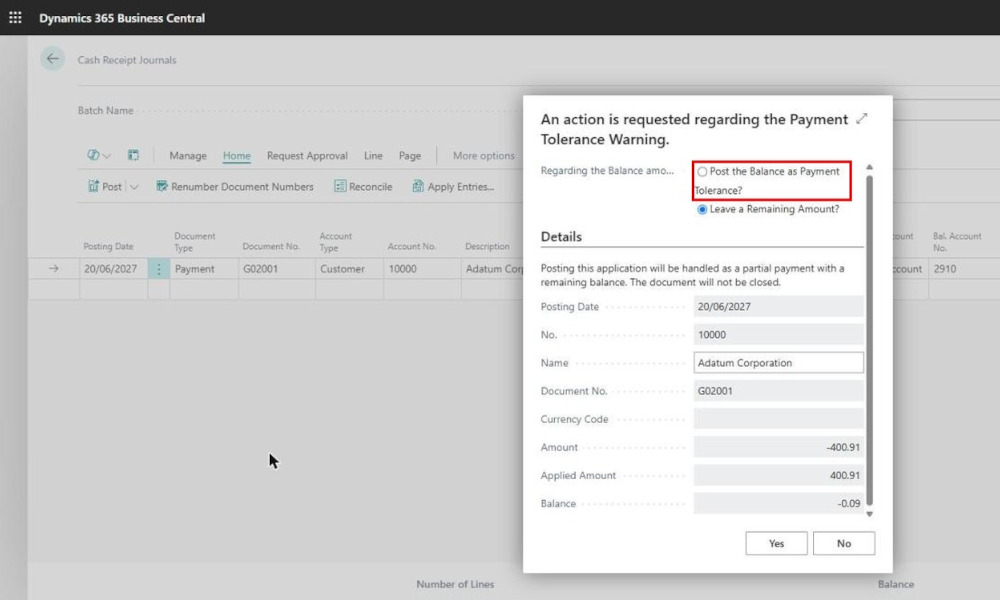
Task: Switch to the Home tab
Action: pos(237,156)
